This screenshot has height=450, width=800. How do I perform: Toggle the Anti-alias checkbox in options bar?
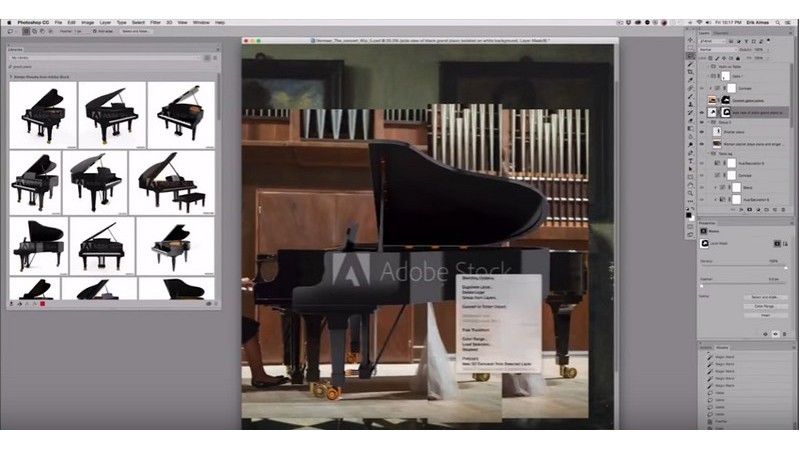(95, 31)
